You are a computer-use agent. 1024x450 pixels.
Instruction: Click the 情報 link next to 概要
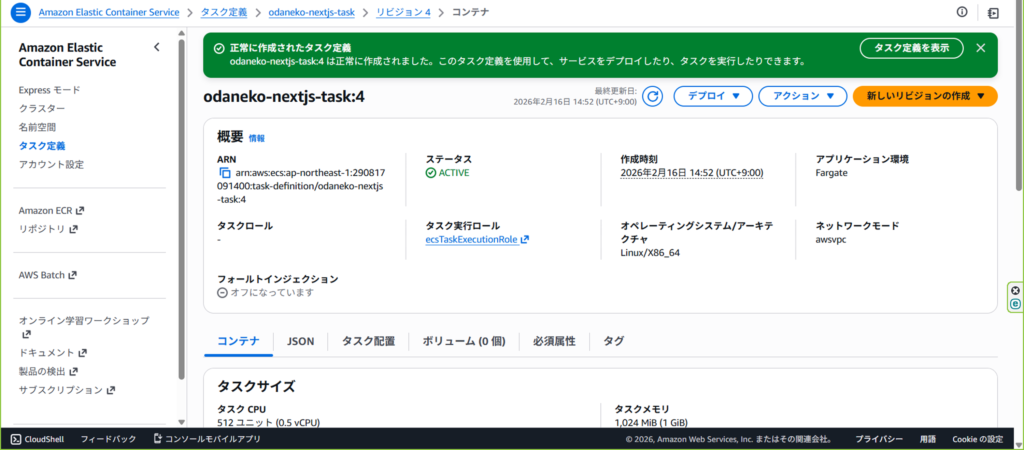click(257, 138)
